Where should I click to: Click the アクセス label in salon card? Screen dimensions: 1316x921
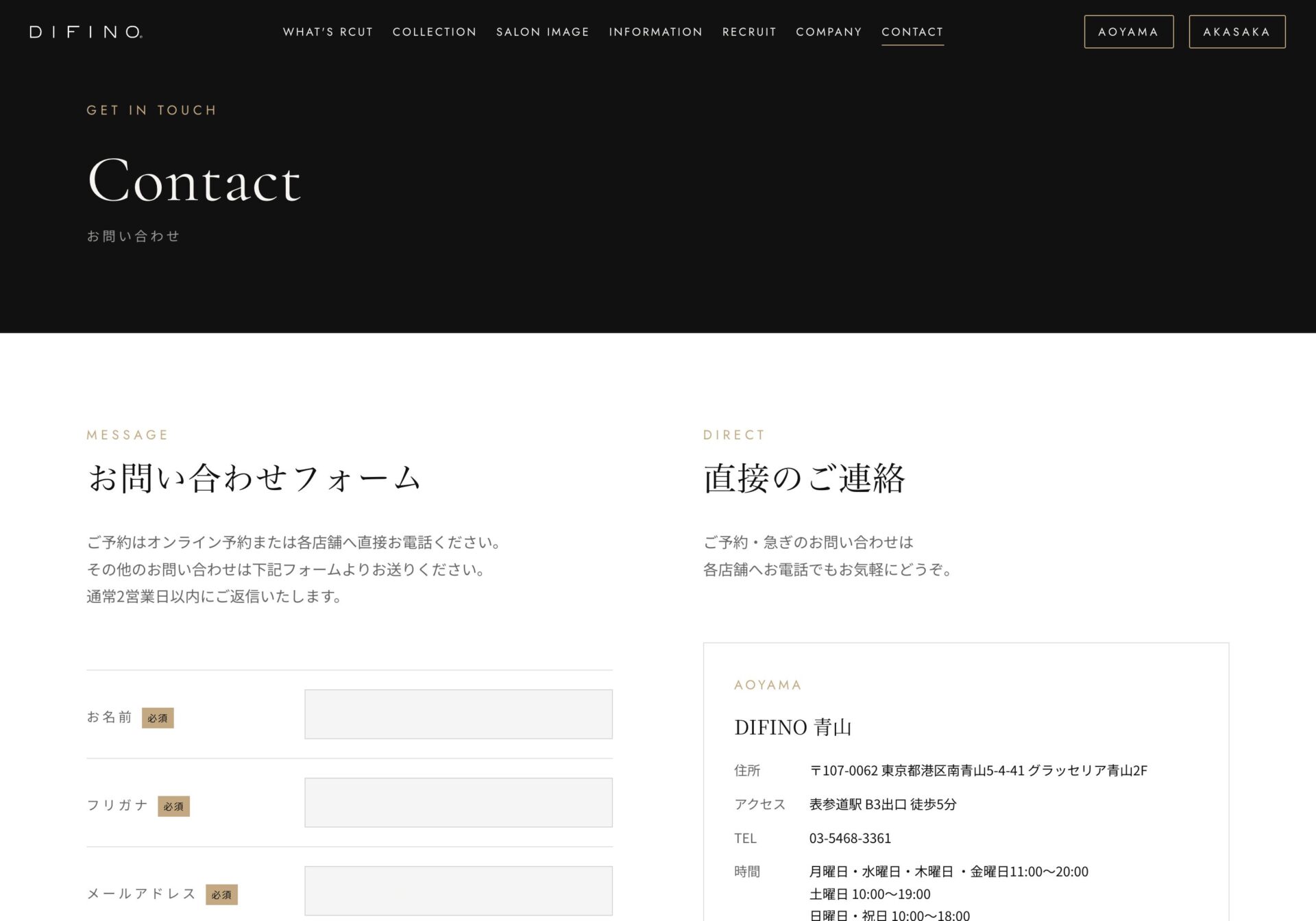(x=759, y=804)
